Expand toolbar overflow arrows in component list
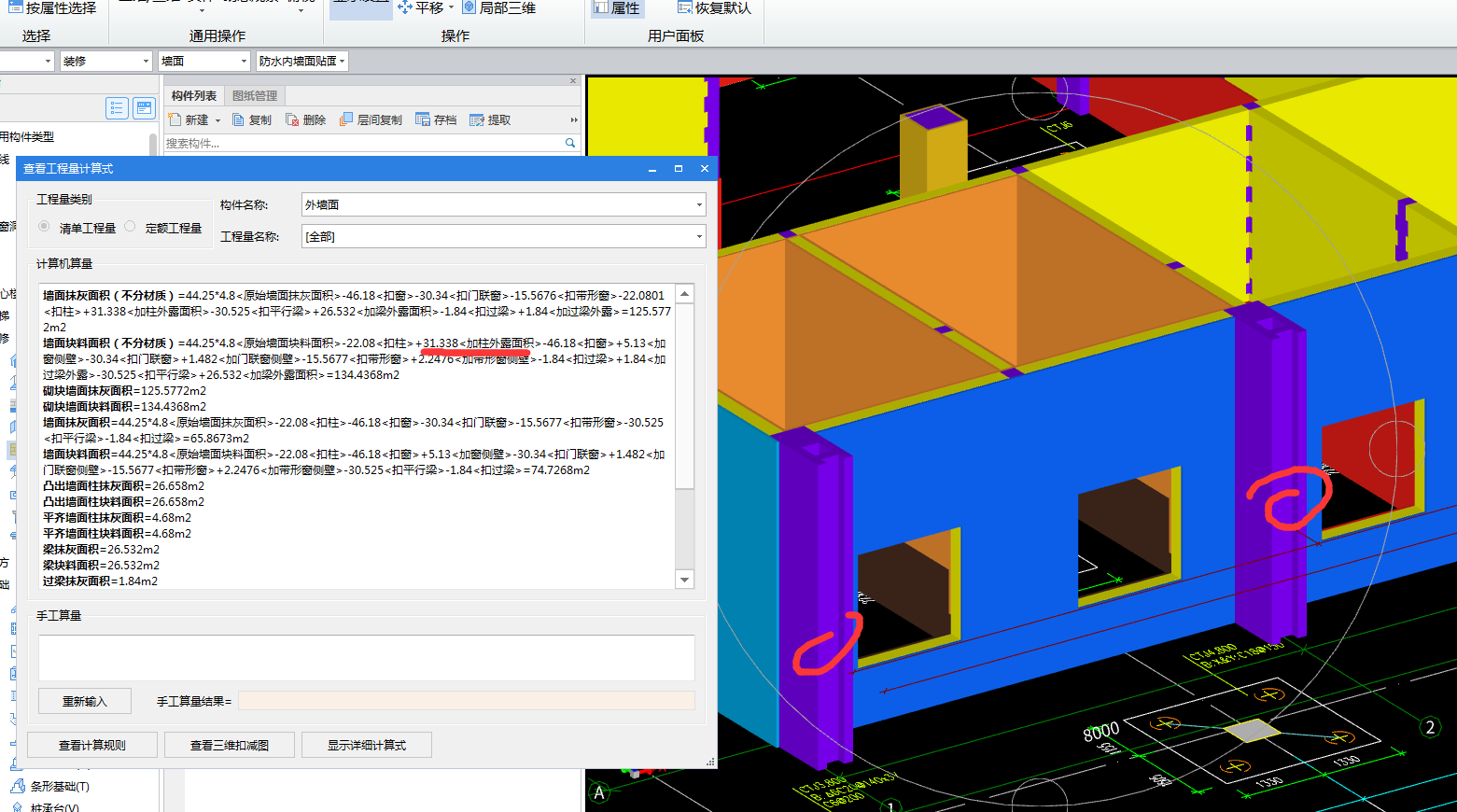The width and height of the screenshot is (1457, 812). [574, 119]
